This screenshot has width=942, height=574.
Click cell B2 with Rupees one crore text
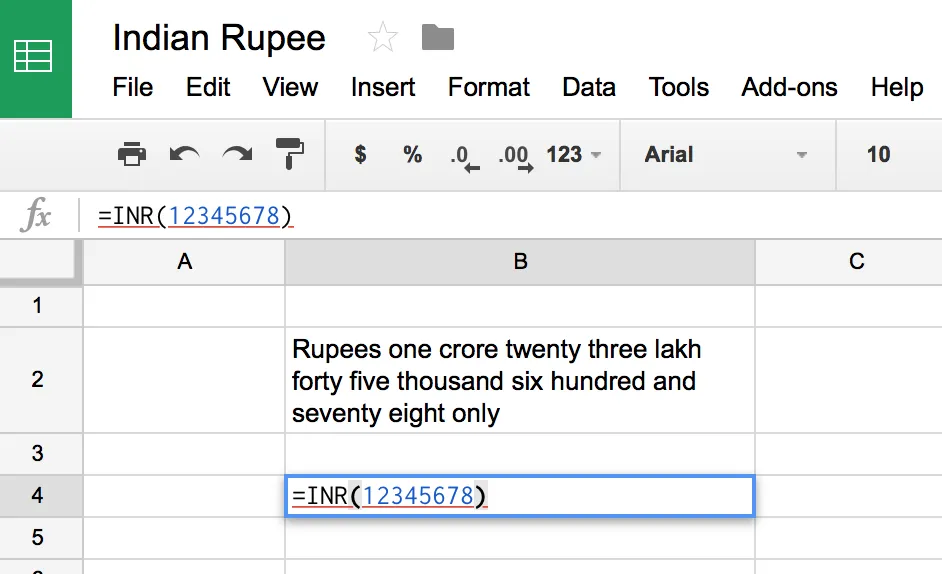[x=520, y=380]
